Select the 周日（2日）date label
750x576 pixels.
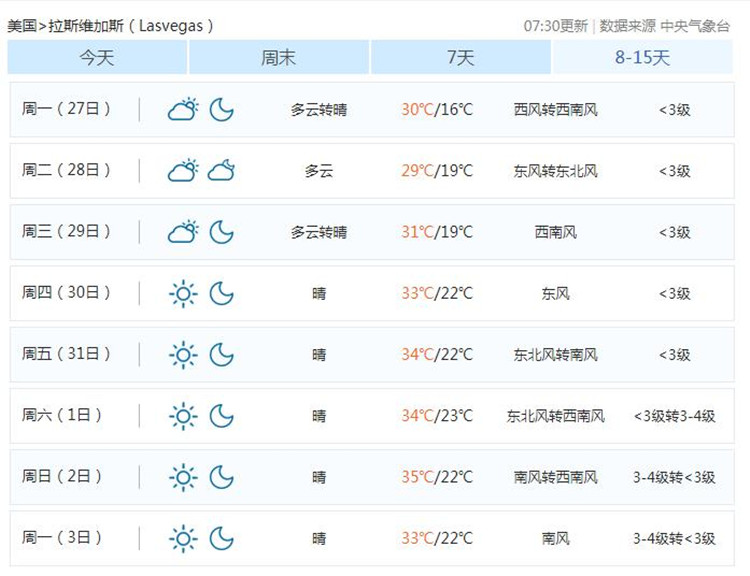(61, 476)
